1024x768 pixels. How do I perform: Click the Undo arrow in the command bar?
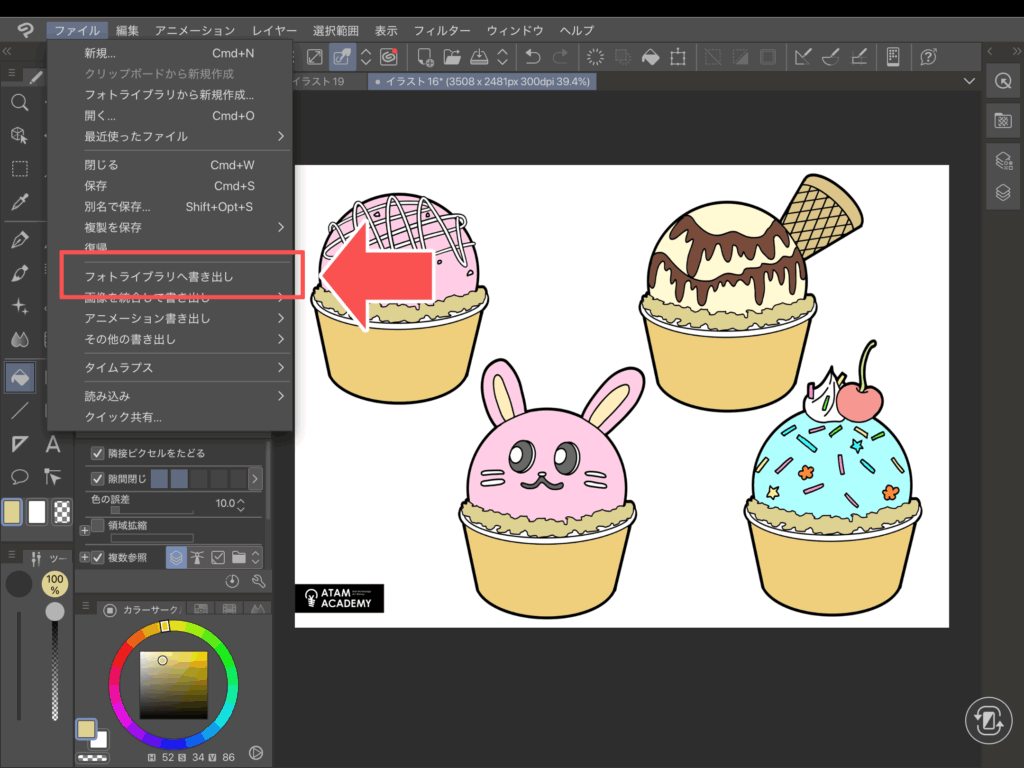(x=533, y=57)
